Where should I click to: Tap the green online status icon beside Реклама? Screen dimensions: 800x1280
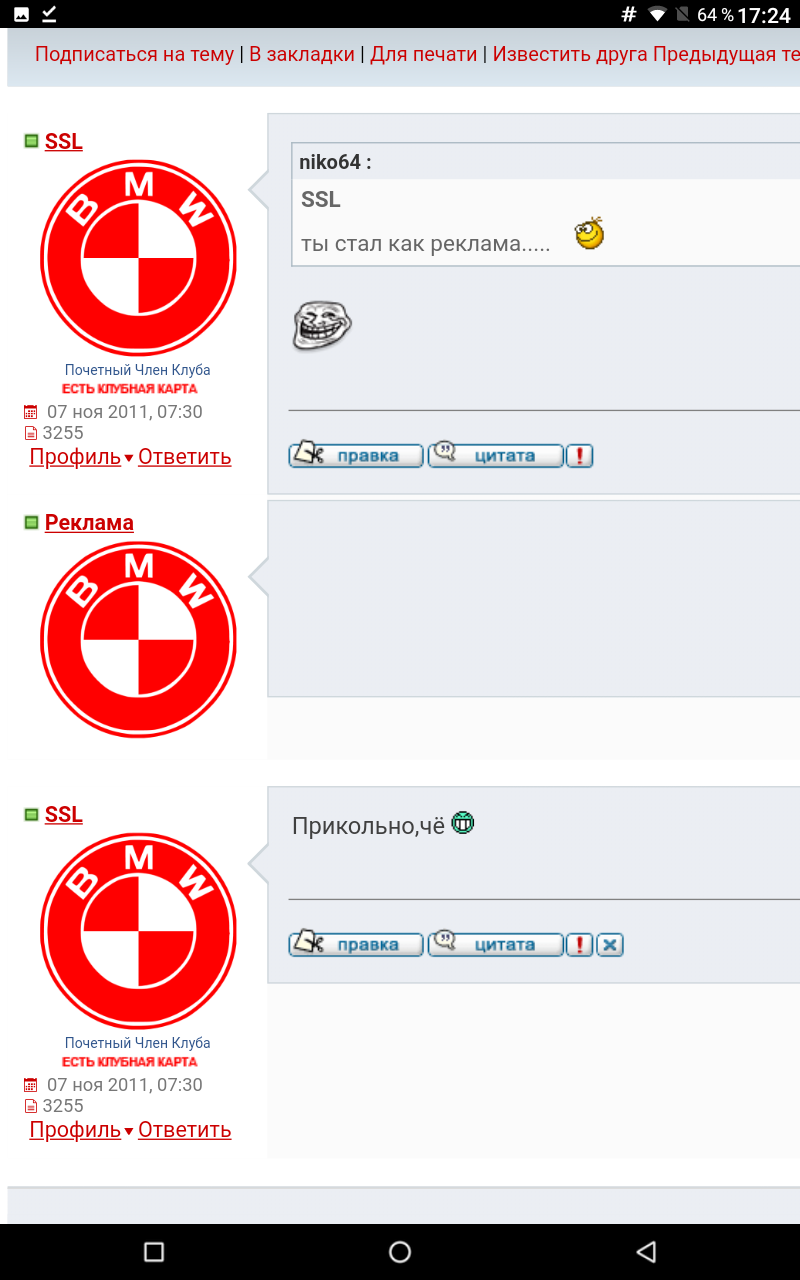tap(31, 522)
